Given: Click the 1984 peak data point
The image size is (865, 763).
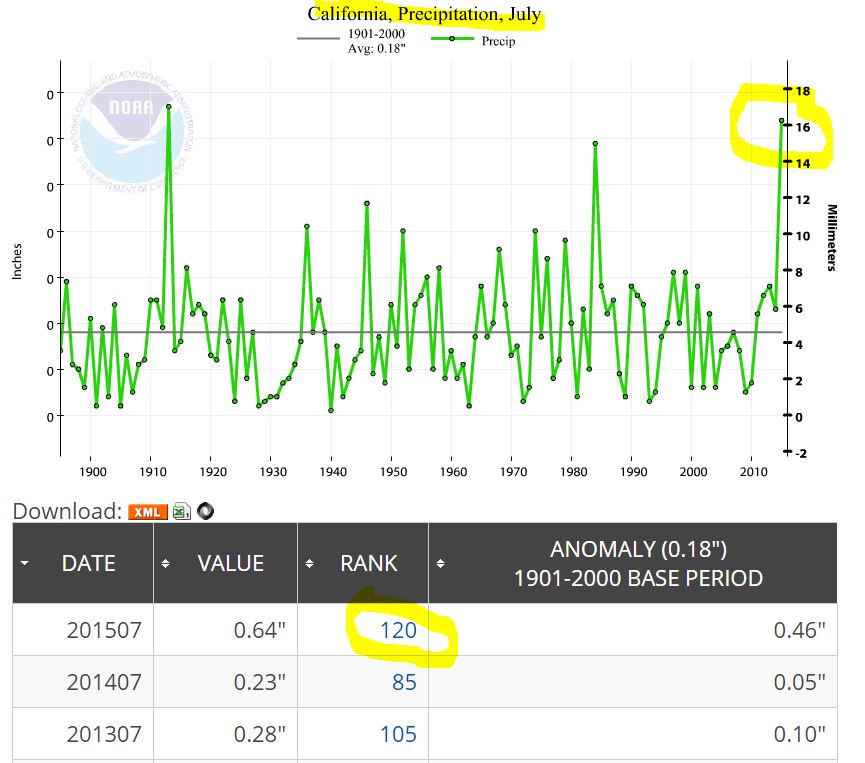Looking at the screenshot, I should tap(595, 143).
